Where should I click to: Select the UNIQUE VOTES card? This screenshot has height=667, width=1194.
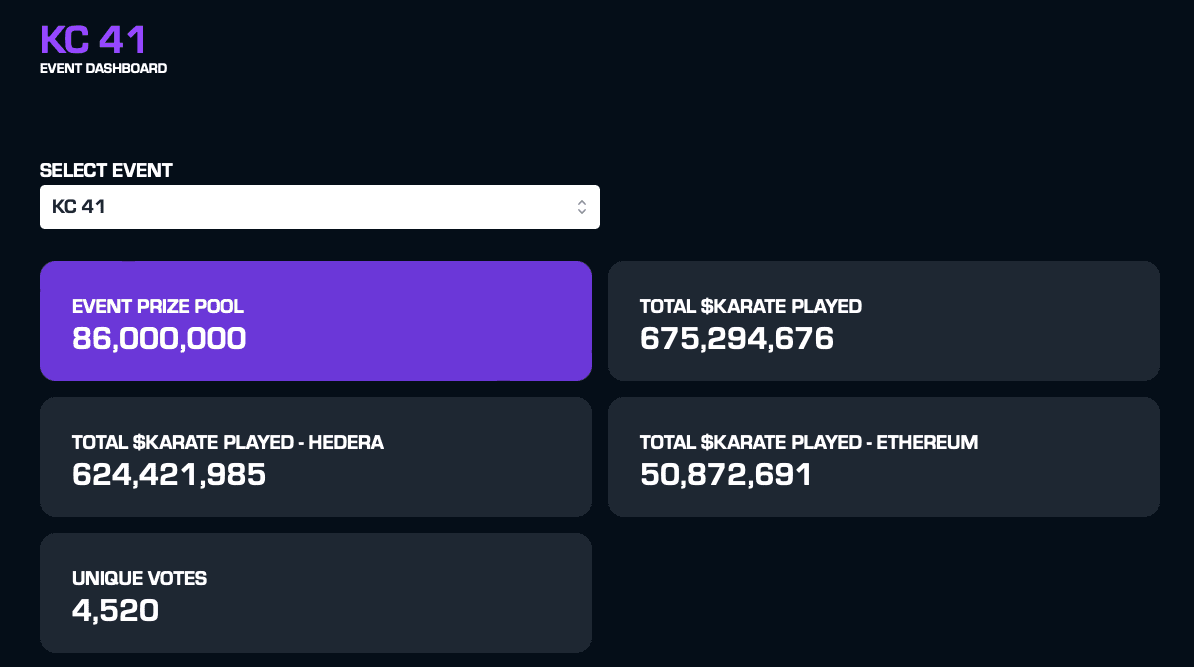316,593
